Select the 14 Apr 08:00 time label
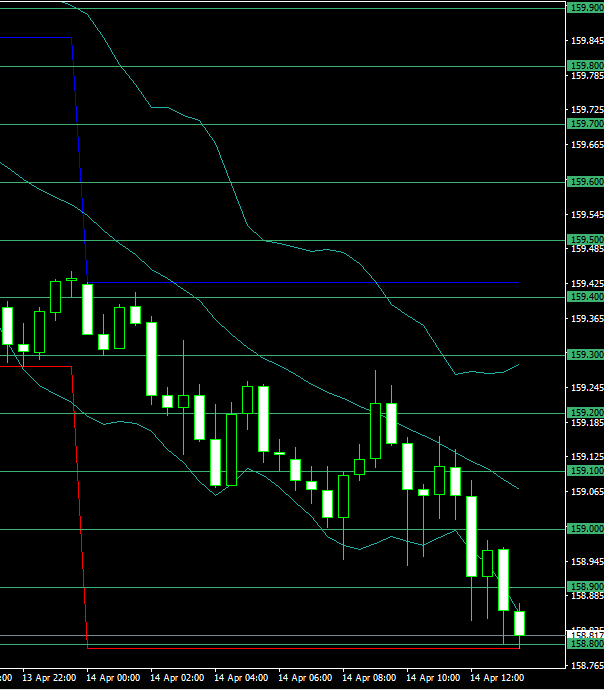 [371, 678]
